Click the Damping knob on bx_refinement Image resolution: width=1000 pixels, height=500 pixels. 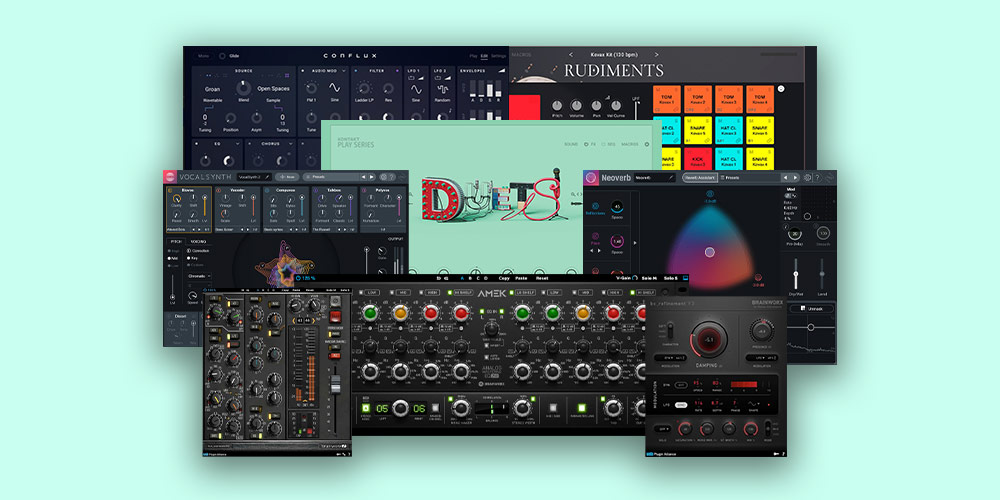[707, 339]
